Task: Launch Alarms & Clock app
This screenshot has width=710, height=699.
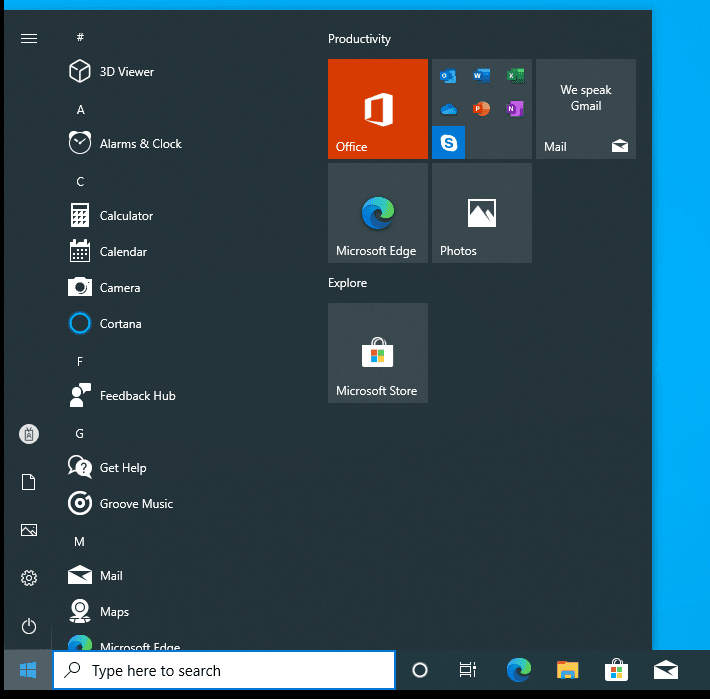Action: pyautogui.click(x=139, y=144)
